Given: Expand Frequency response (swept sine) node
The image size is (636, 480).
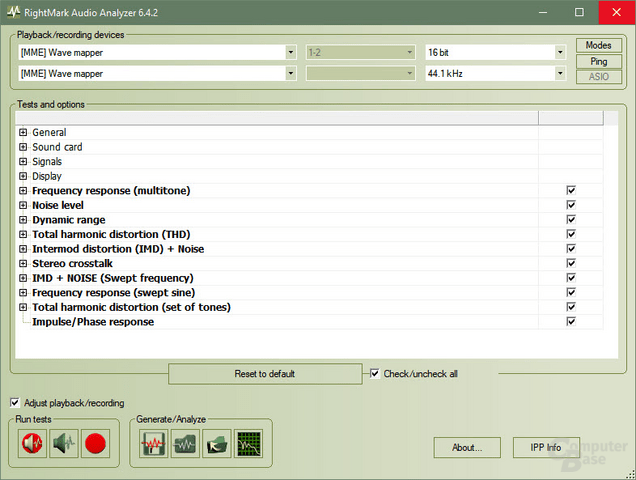Looking at the screenshot, I should click(x=23, y=293).
